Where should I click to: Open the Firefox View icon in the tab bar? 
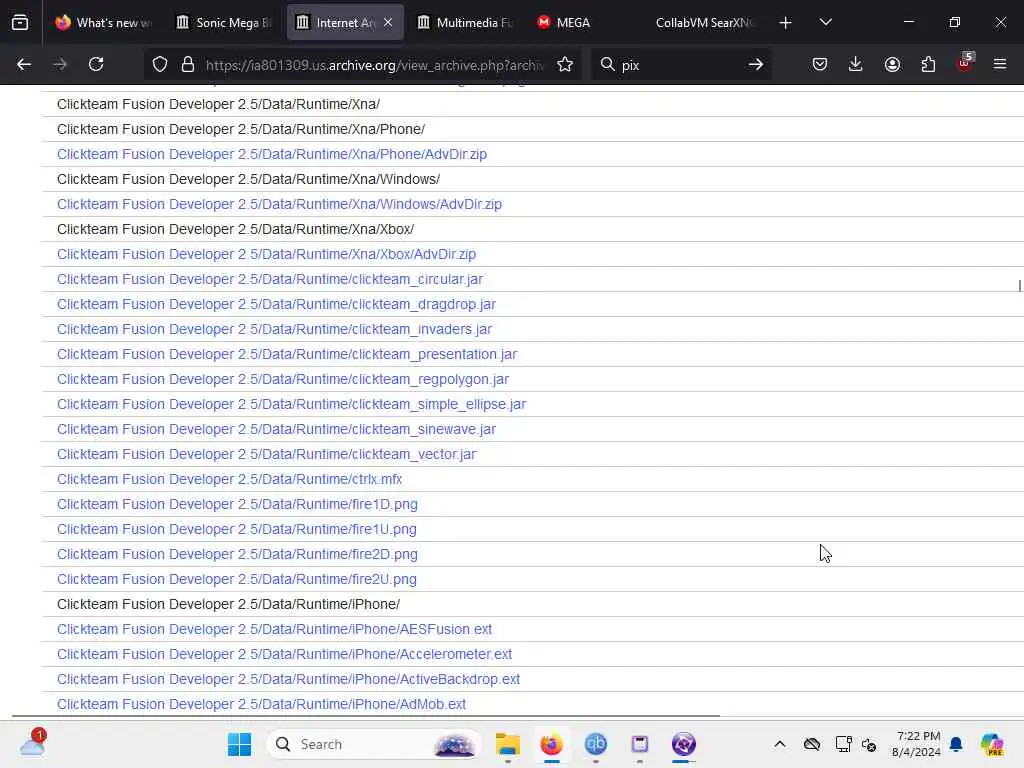click(x=20, y=23)
